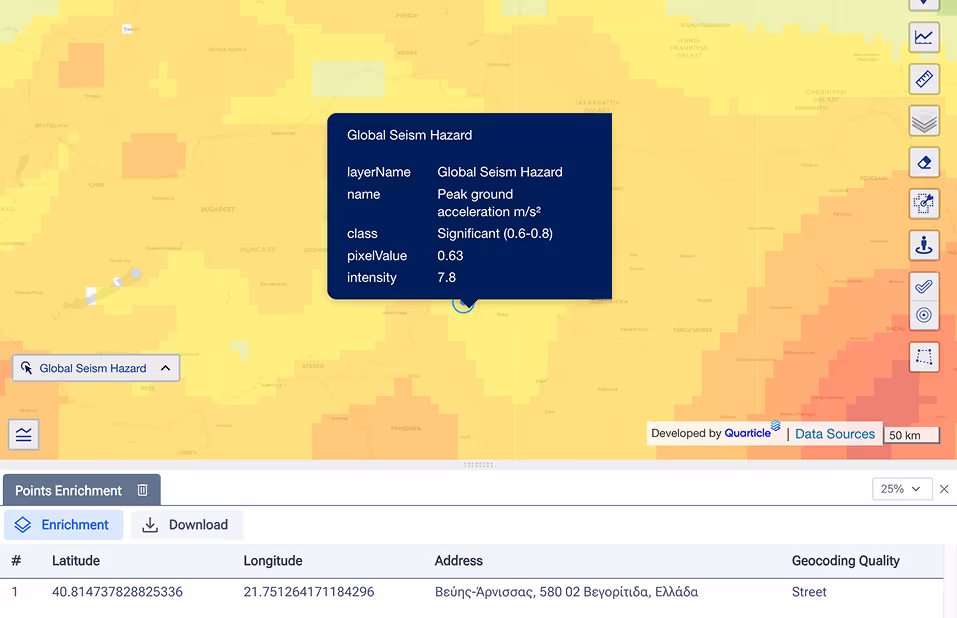Click the 50 km scale bar

coord(911,435)
